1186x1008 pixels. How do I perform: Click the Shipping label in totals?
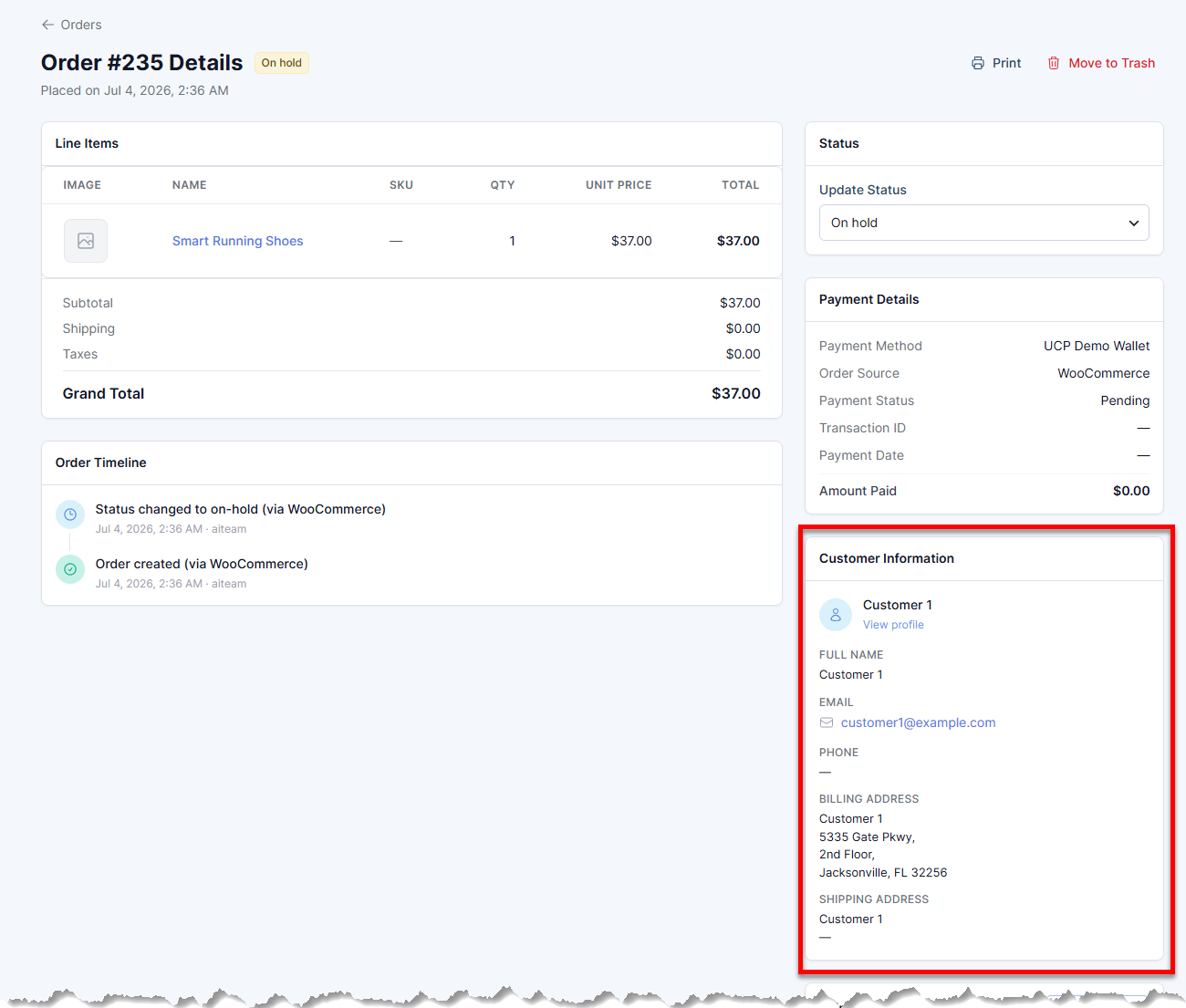pos(88,328)
